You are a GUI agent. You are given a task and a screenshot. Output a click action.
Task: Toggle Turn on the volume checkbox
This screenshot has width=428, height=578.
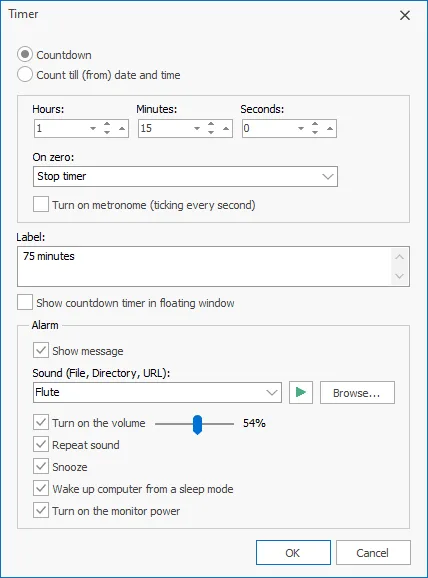tap(41, 422)
